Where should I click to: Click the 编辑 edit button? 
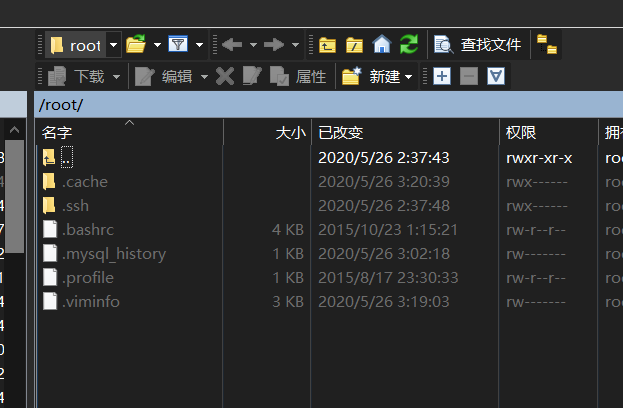pos(164,76)
